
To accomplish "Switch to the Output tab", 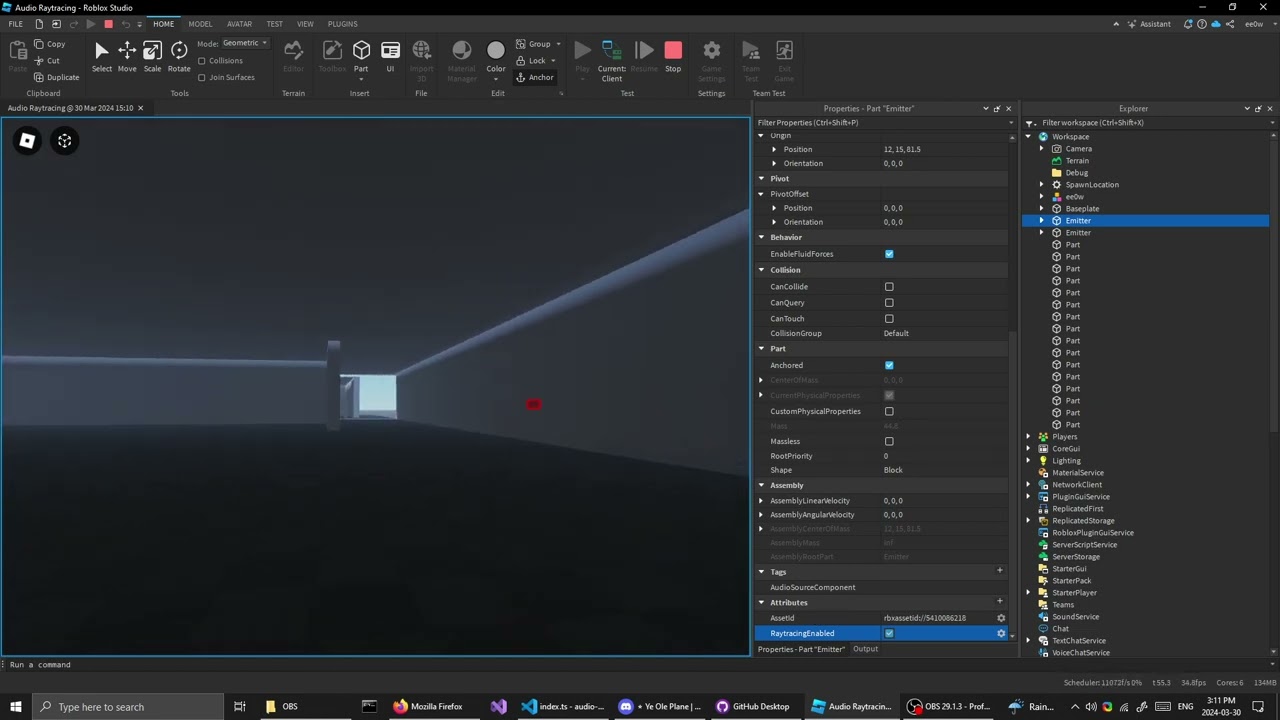I will tap(865, 649).
